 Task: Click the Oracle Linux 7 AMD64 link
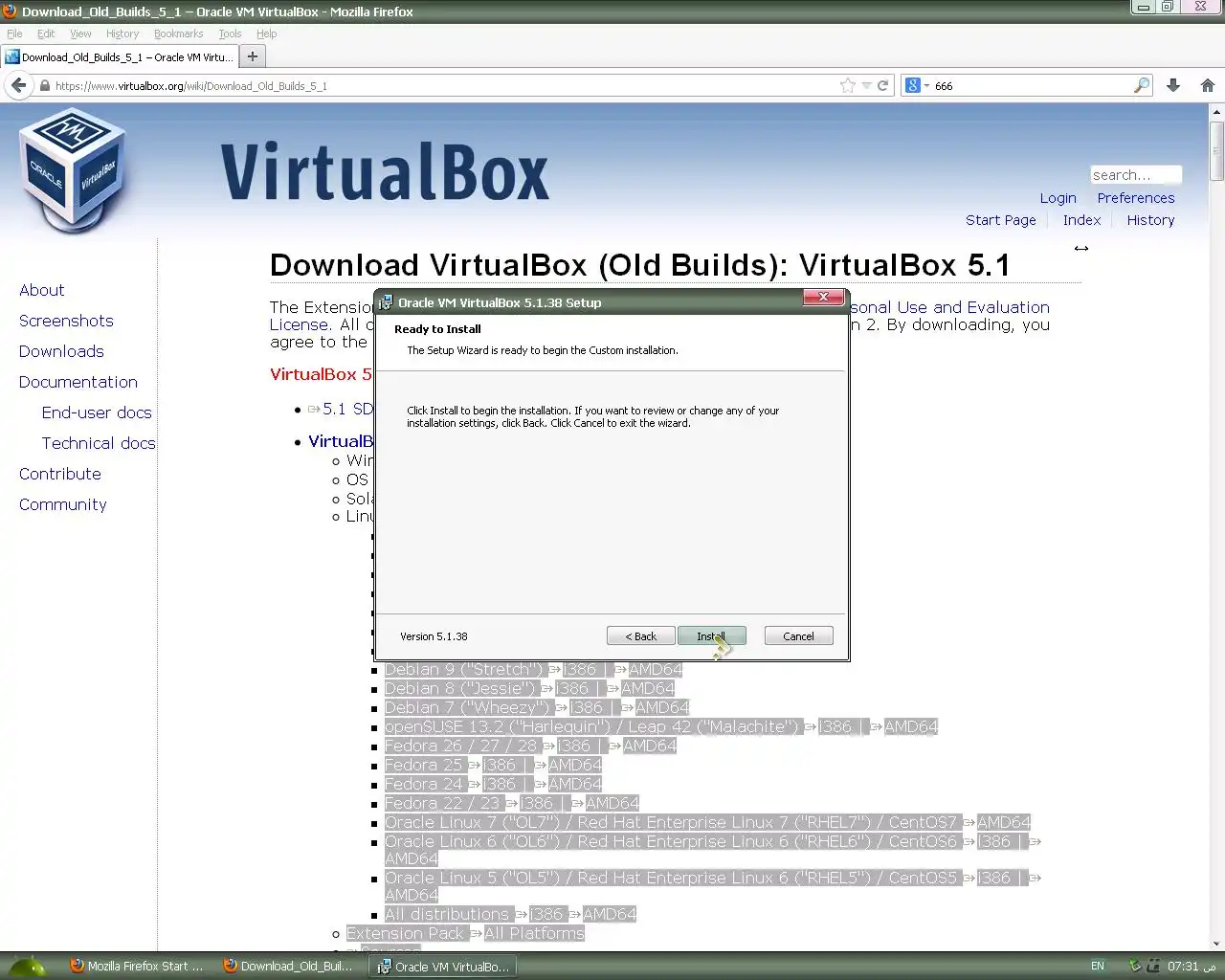(1004, 822)
